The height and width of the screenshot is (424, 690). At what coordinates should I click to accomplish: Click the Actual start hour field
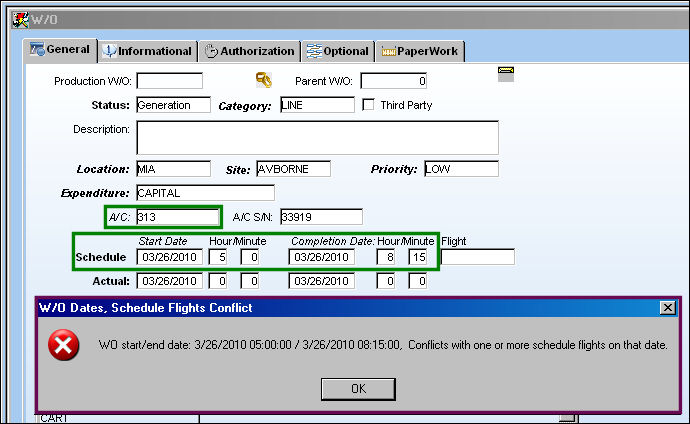[x=217, y=281]
